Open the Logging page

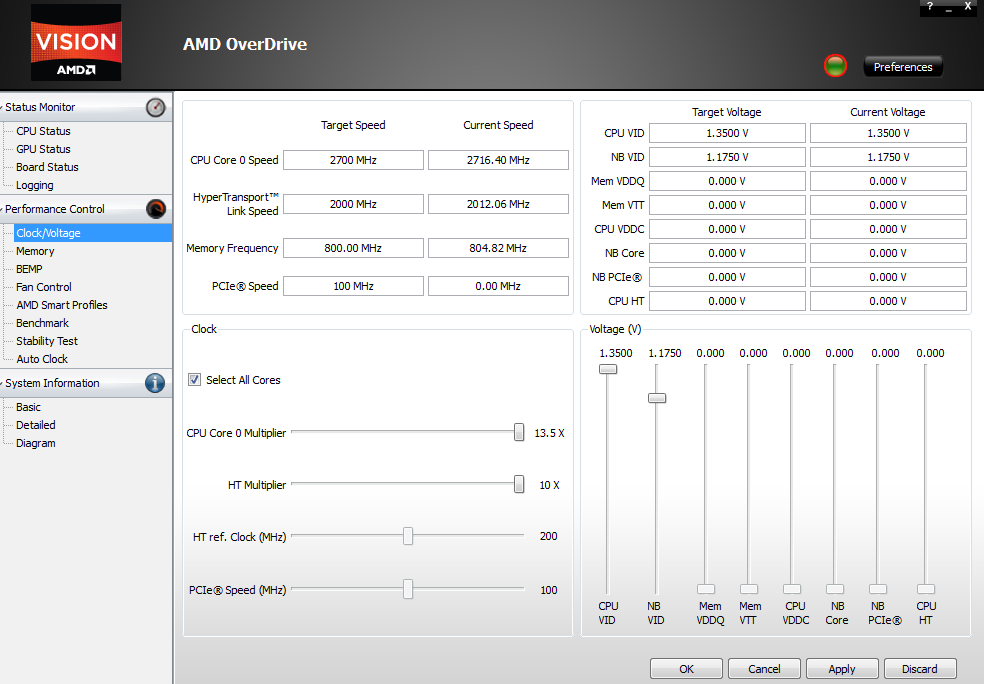click(35, 185)
